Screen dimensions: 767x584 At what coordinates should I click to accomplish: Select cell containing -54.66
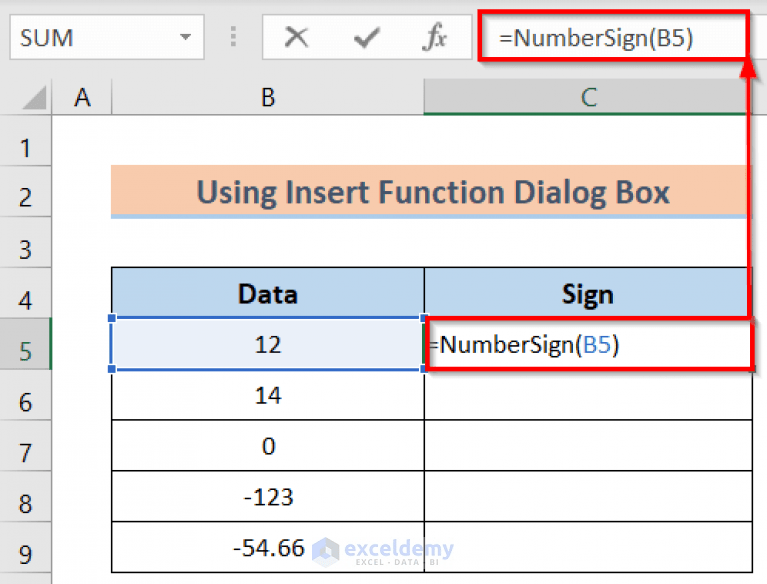coord(268,548)
